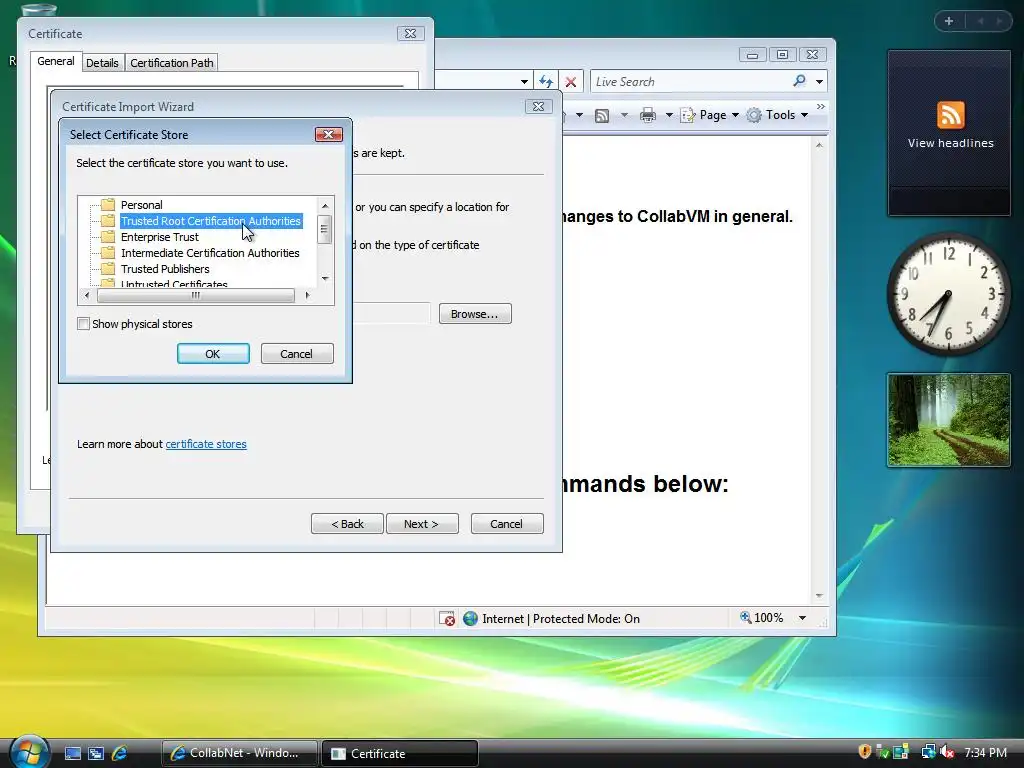
Task: Switch to the General tab
Action: (x=56, y=61)
